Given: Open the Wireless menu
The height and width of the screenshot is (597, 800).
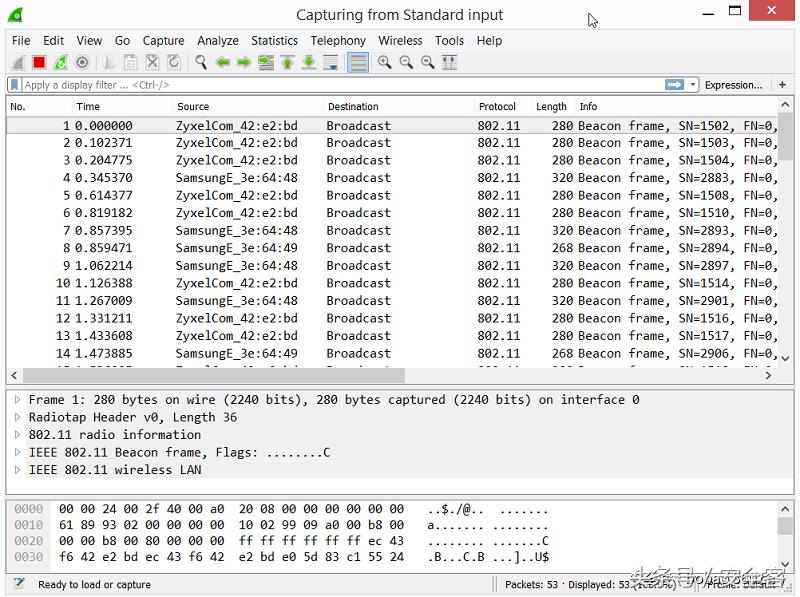Looking at the screenshot, I should click(400, 40).
